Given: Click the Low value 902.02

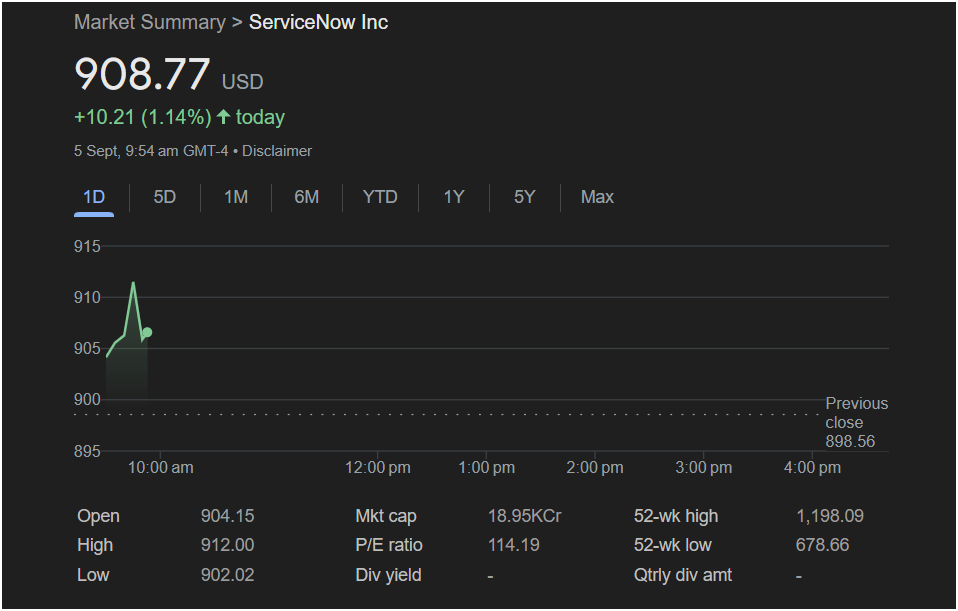Looking at the screenshot, I should (x=227, y=575).
